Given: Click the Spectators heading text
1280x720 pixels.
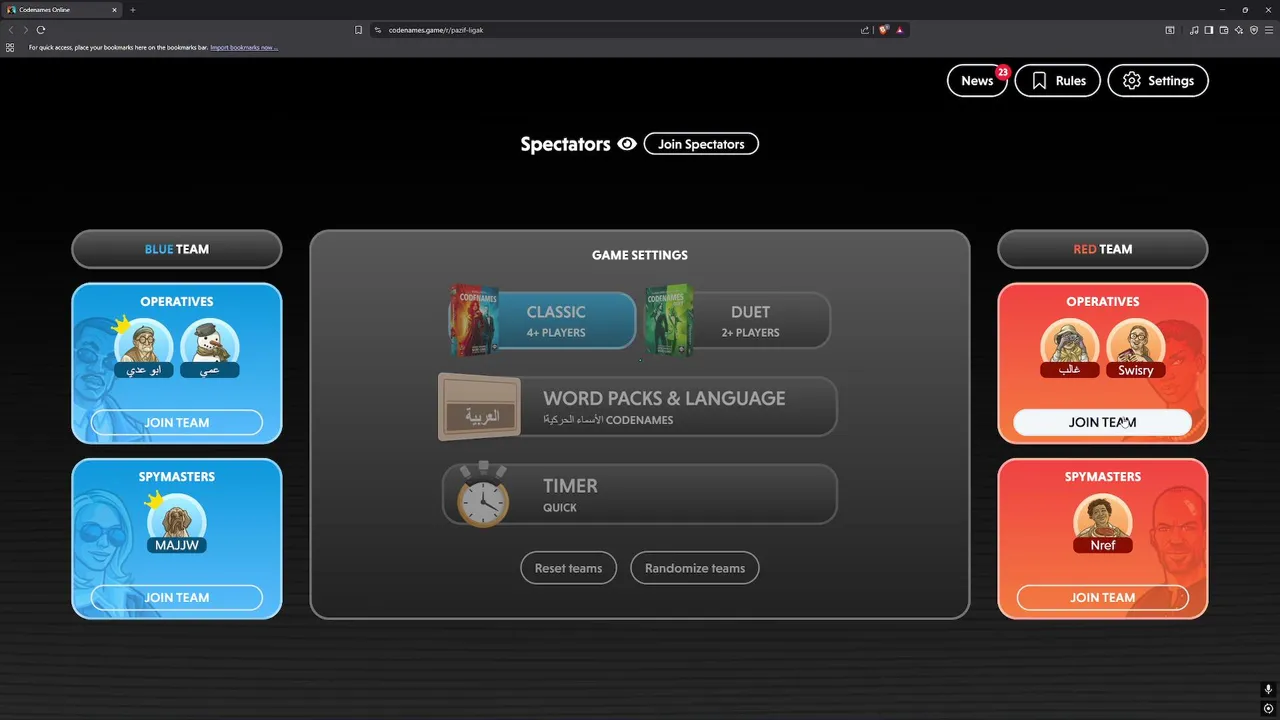Looking at the screenshot, I should point(565,144).
